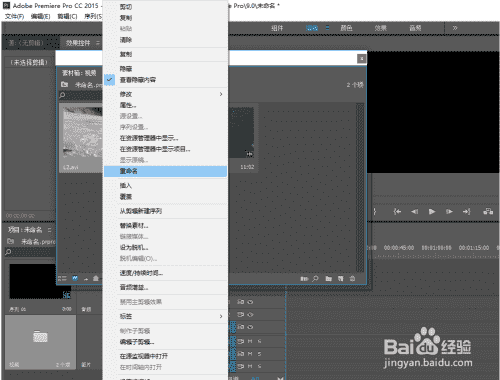Choose 清除 in the context menu

point(166,40)
